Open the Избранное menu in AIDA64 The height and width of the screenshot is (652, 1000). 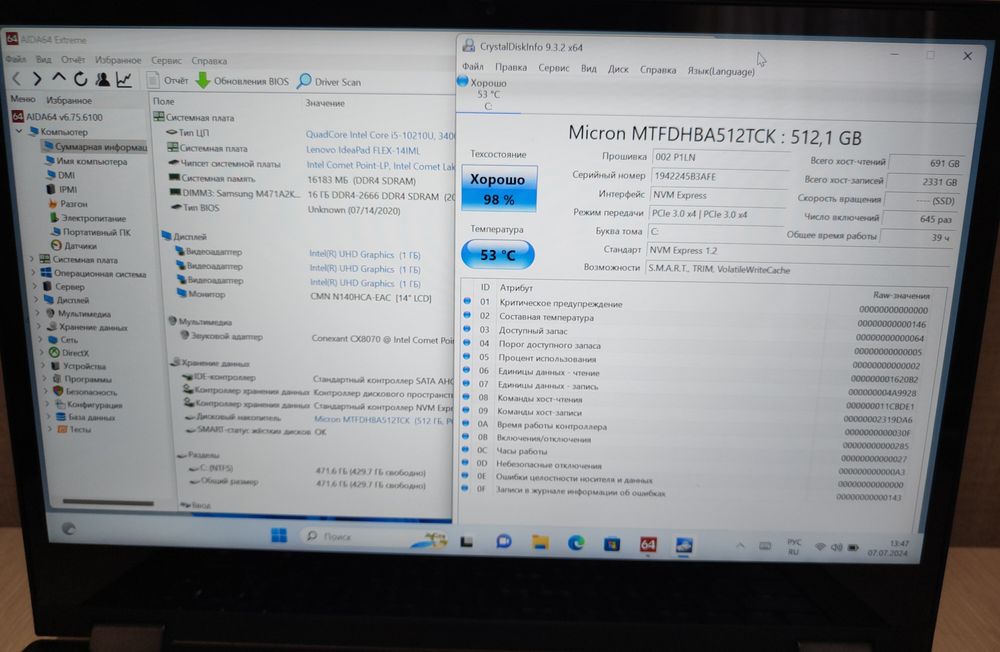tap(118, 60)
